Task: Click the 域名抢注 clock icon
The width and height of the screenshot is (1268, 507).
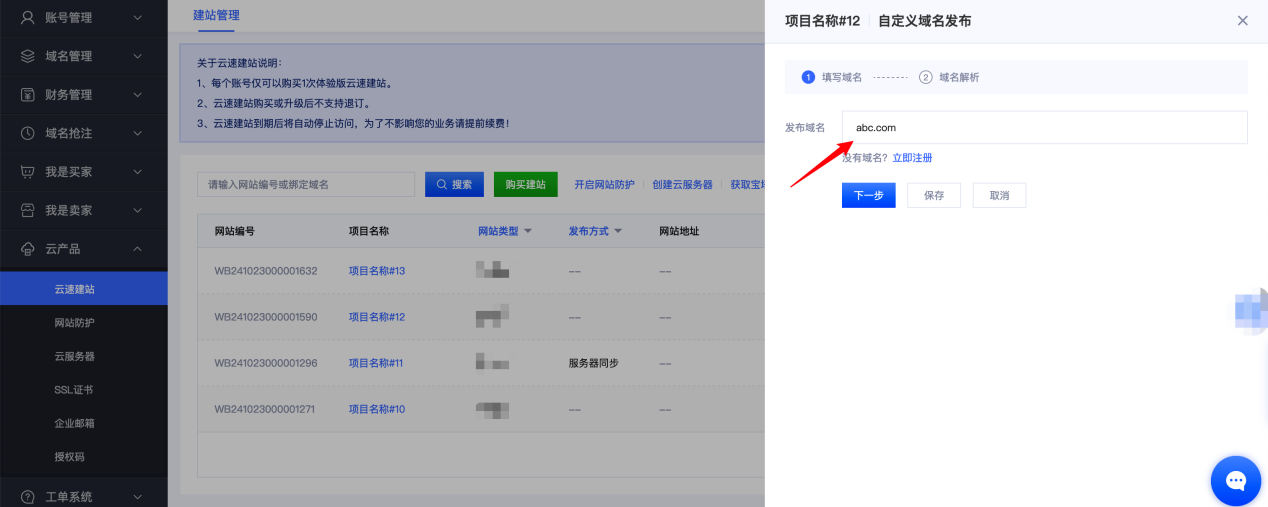Action: click(x=28, y=133)
